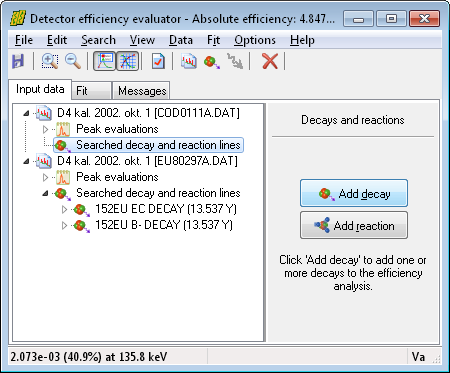Screen dimensions: 450x373
Task: Click the application icon in title bar
Action: click(x=18, y=19)
